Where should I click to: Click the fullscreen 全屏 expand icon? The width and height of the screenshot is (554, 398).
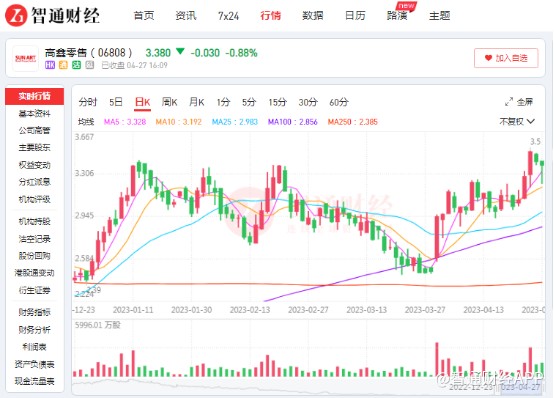pos(509,102)
